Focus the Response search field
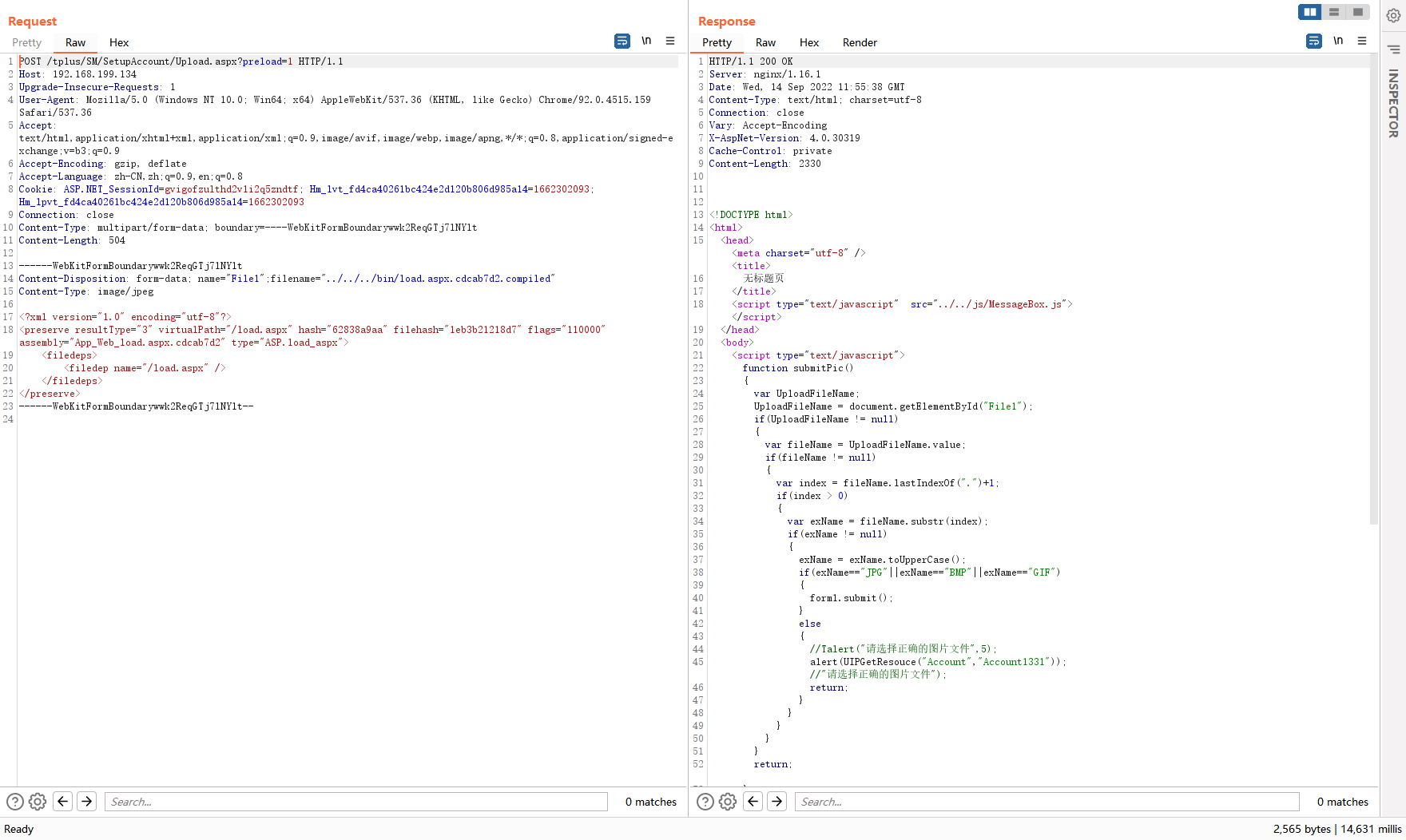 1047,802
